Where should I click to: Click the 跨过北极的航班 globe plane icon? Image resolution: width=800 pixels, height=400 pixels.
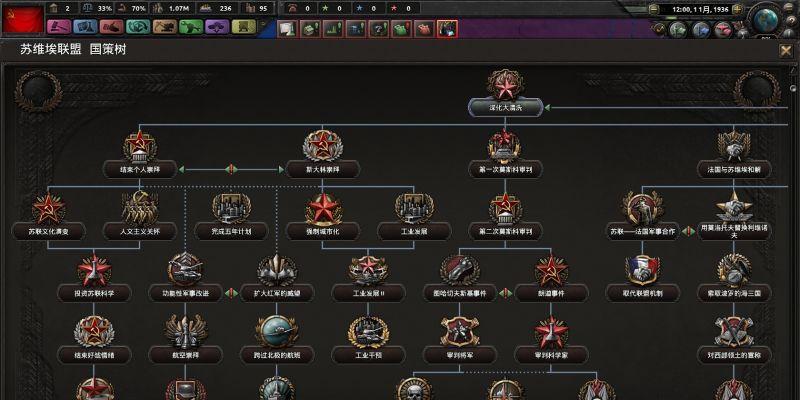click(277, 332)
